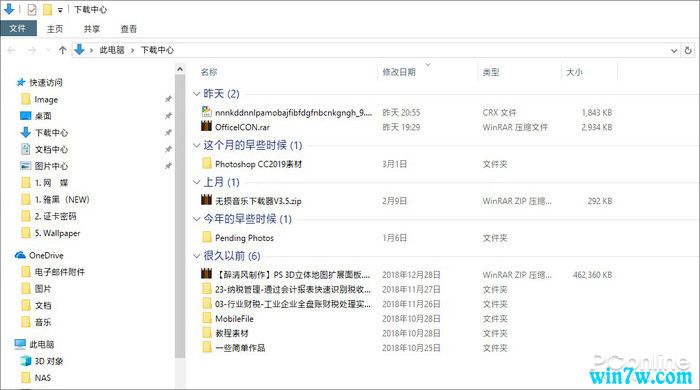Screen dimensions: 700x390
Task: Open 电子邮件附件 under OneDrive
Action: point(59,272)
